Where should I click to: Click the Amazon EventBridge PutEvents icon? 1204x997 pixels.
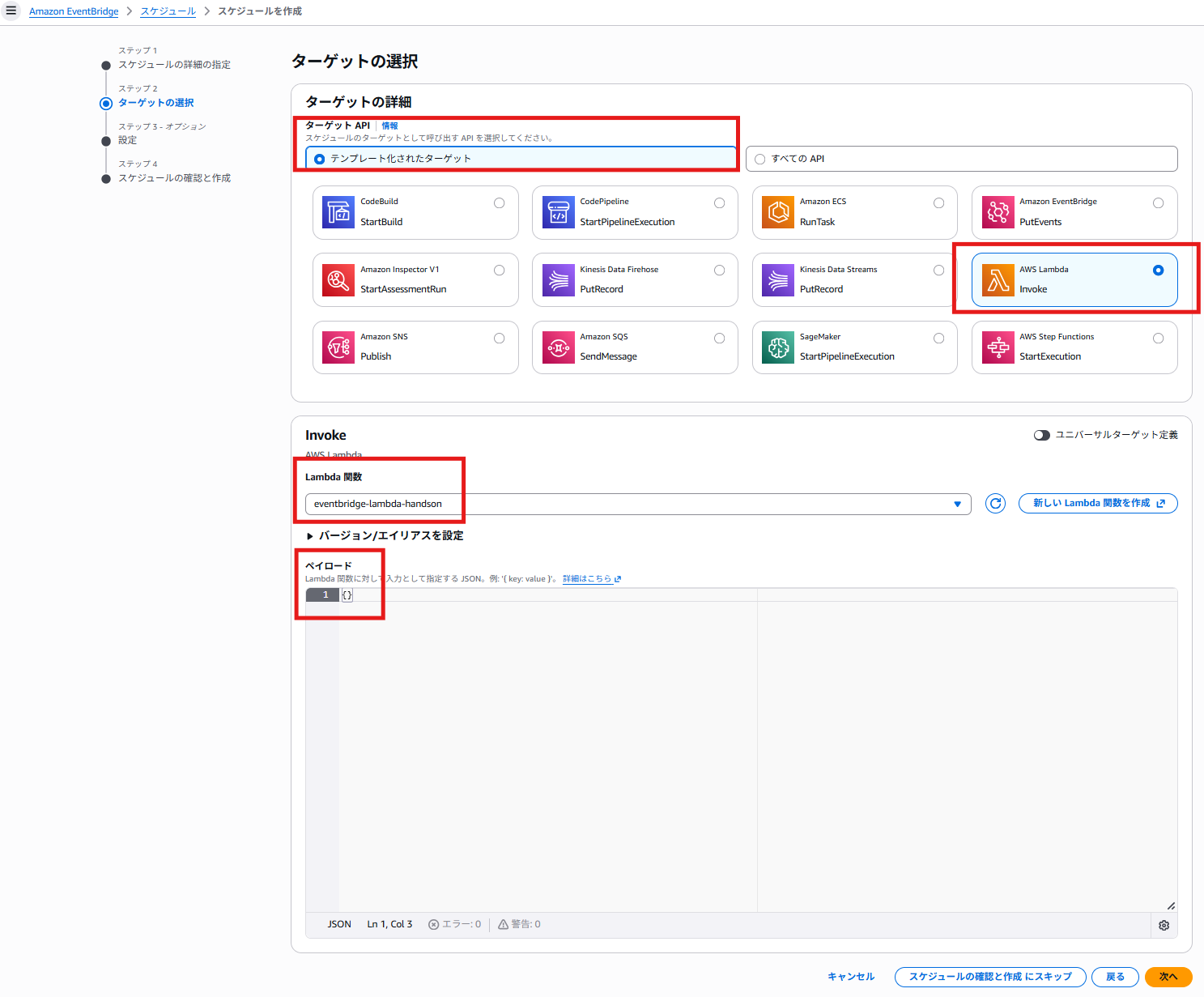pyautogui.click(x=998, y=212)
